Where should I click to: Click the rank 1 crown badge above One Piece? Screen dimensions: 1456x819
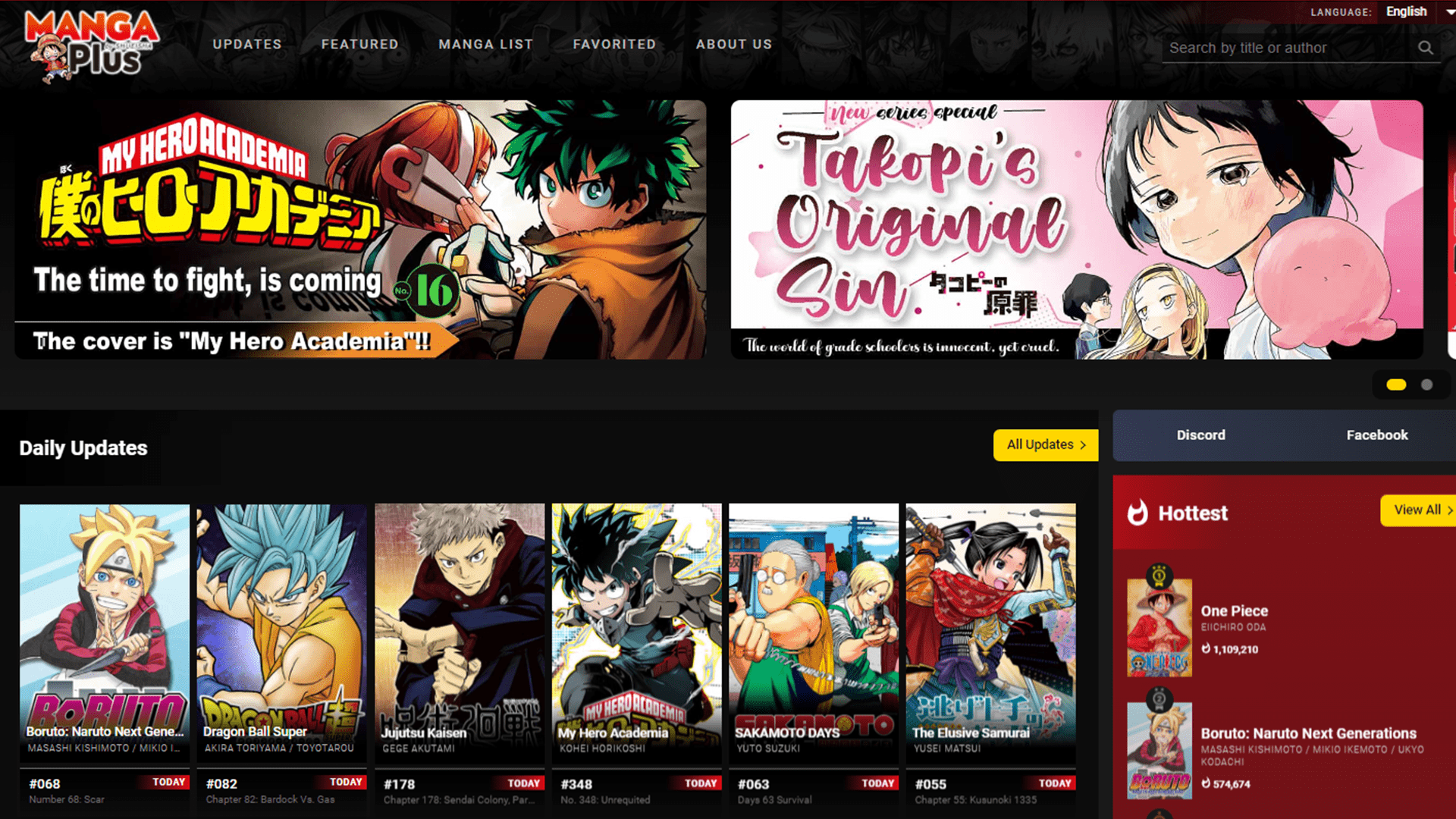pyautogui.click(x=1159, y=576)
